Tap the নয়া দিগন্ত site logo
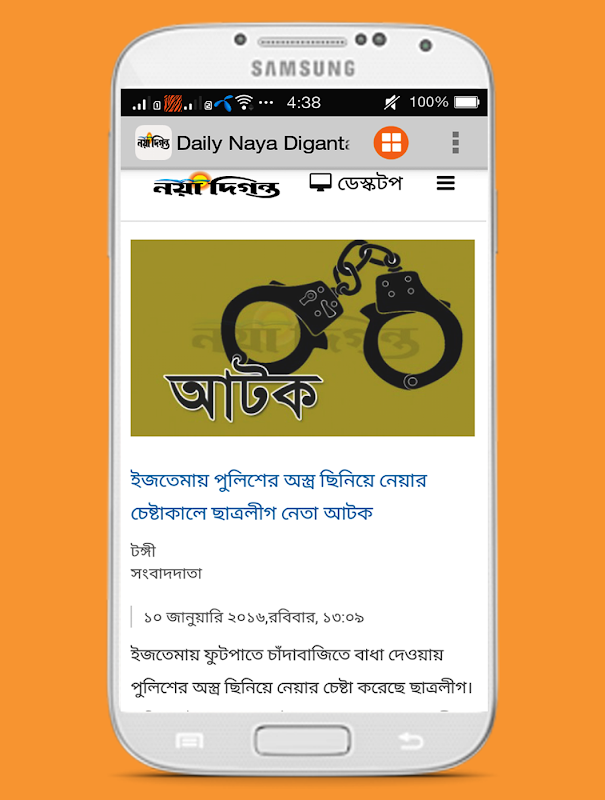The width and height of the screenshot is (605, 800). coord(216,186)
